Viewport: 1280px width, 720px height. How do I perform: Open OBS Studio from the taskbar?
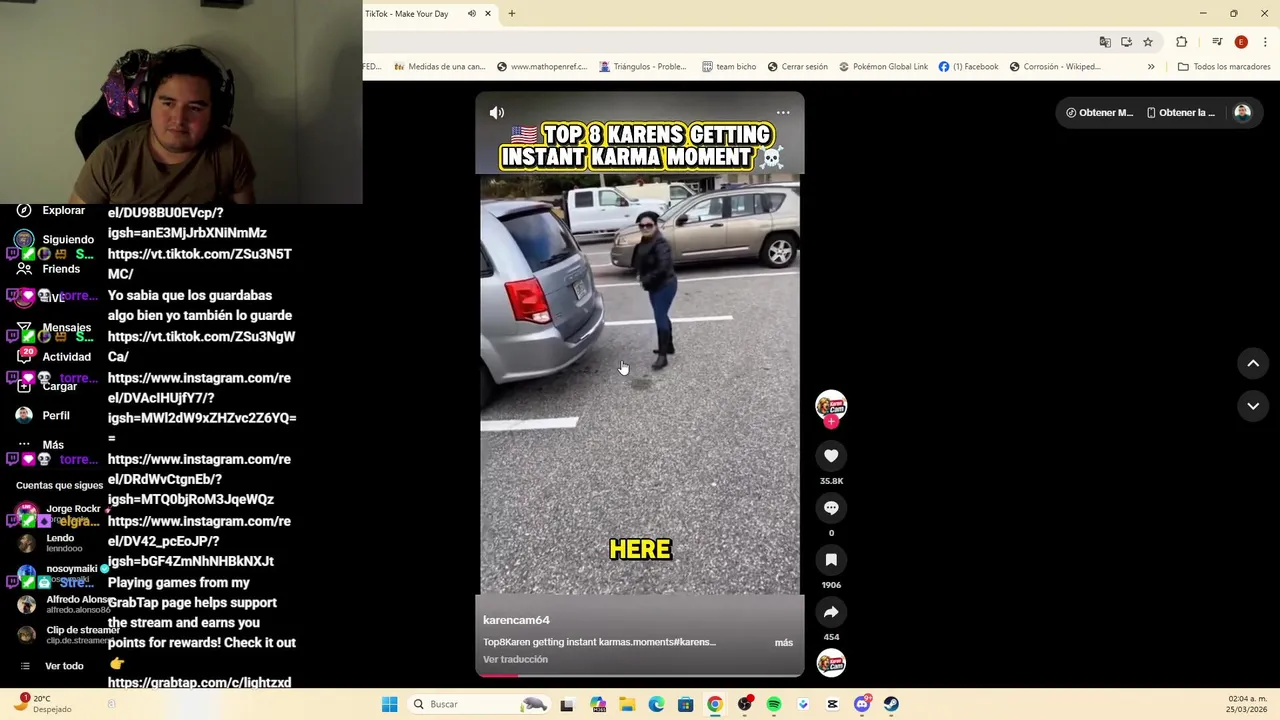point(744,704)
